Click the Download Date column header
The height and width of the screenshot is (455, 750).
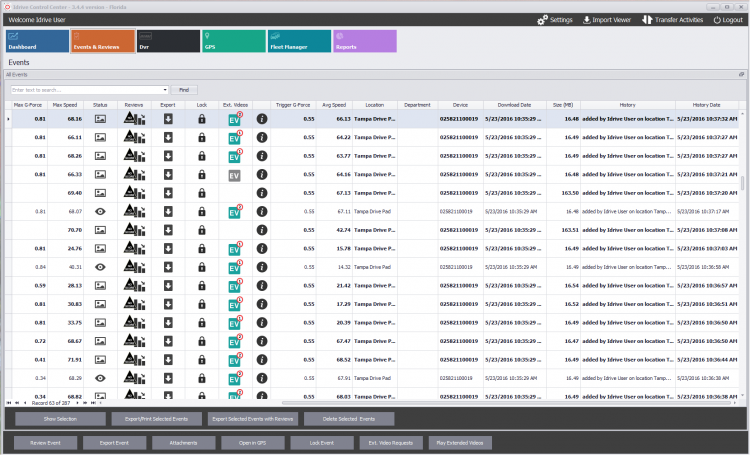point(514,104)
